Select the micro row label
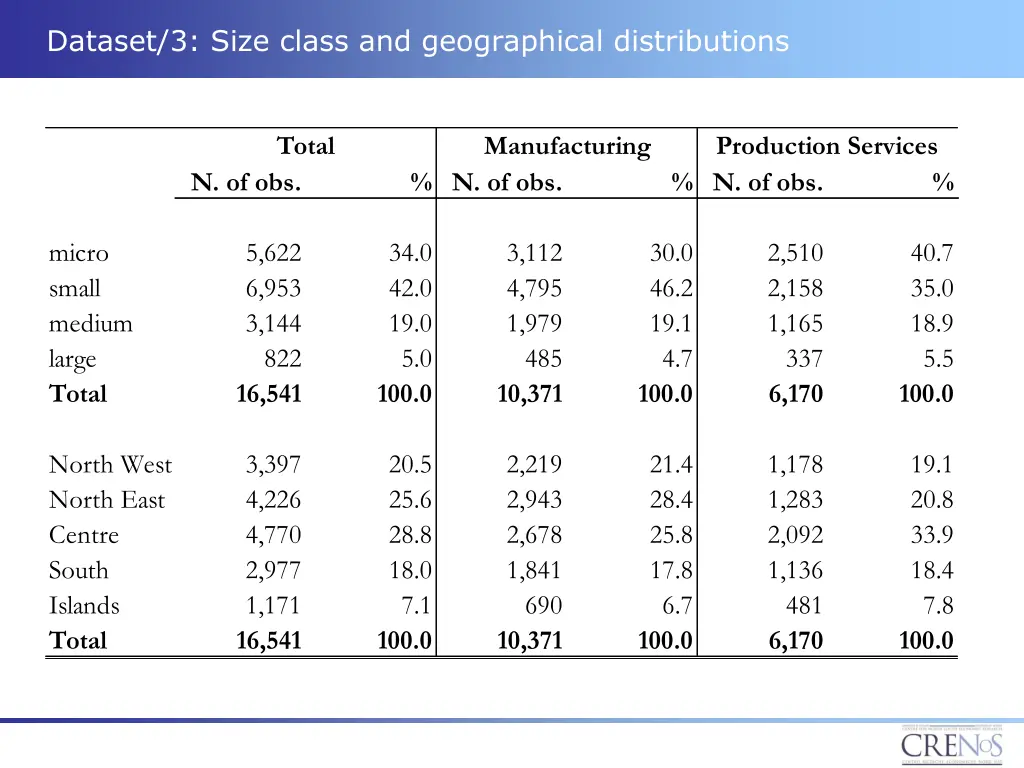1024x768 pixels. coord(77,253)
